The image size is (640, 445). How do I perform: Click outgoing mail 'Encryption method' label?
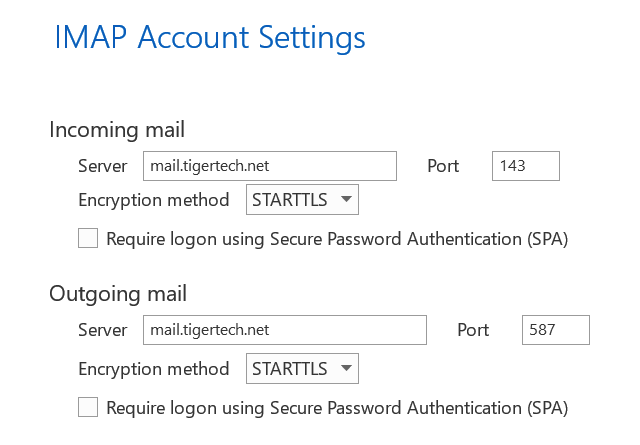[x=154, y=369]
